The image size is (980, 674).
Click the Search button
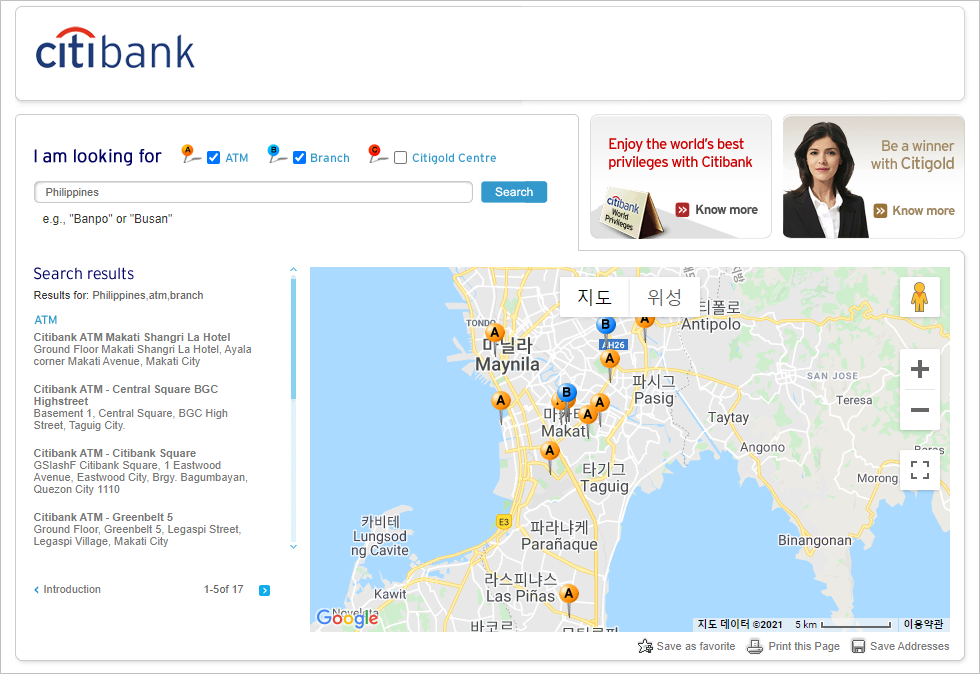click(x=514, y=192)
